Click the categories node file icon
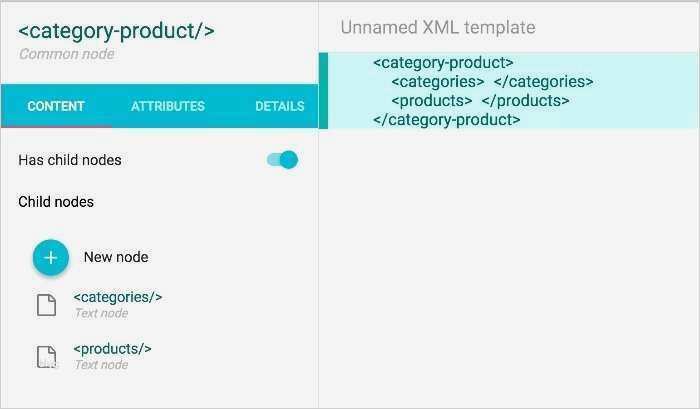This screenshot has height=409, width=700. pyautogui.click(x=47, y=305)
